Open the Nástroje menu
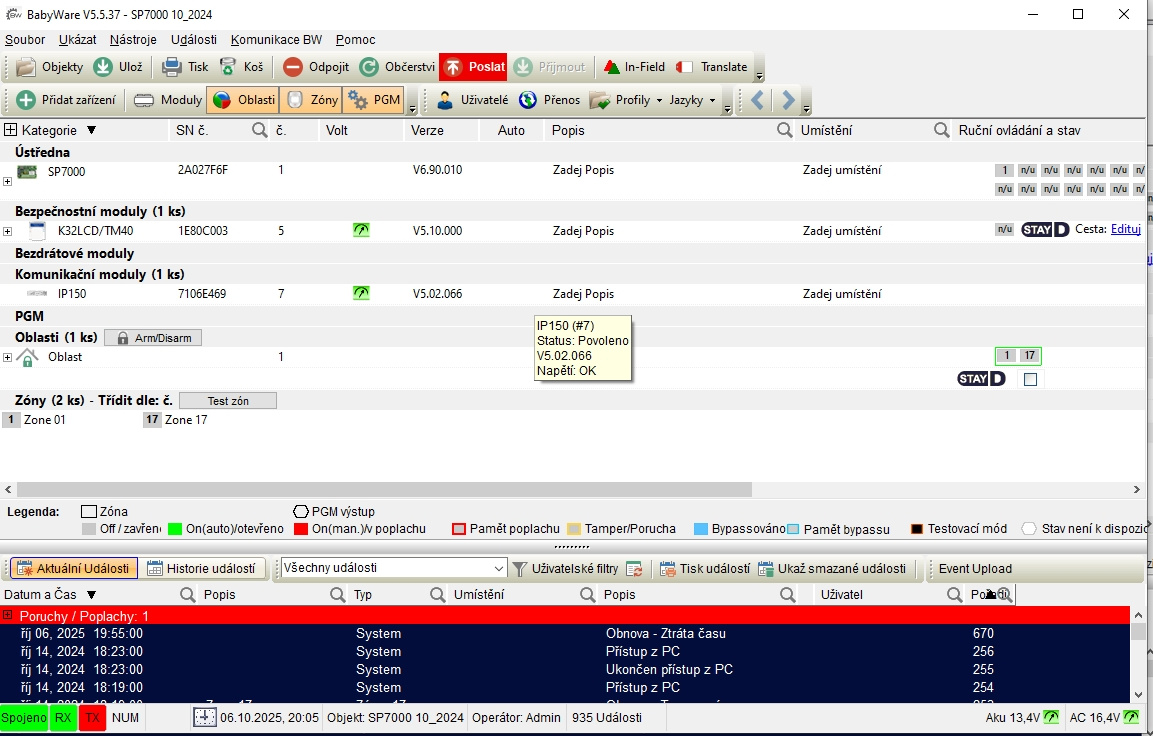Viewport: 1153px width, 736px height. click(133, 40)
